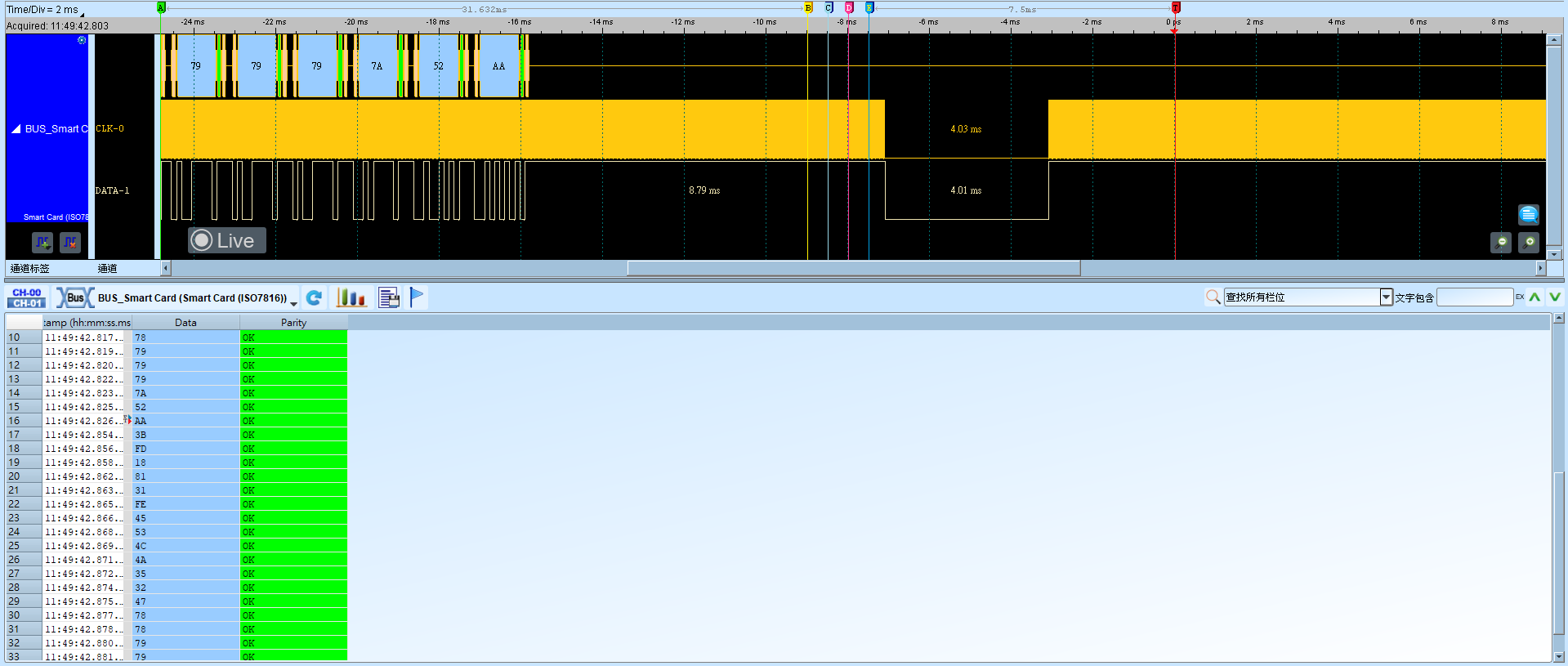Click the delete channel waveform icon
Image resolution: width=1568 pixels, height=666 pixels.
[70, 242]
